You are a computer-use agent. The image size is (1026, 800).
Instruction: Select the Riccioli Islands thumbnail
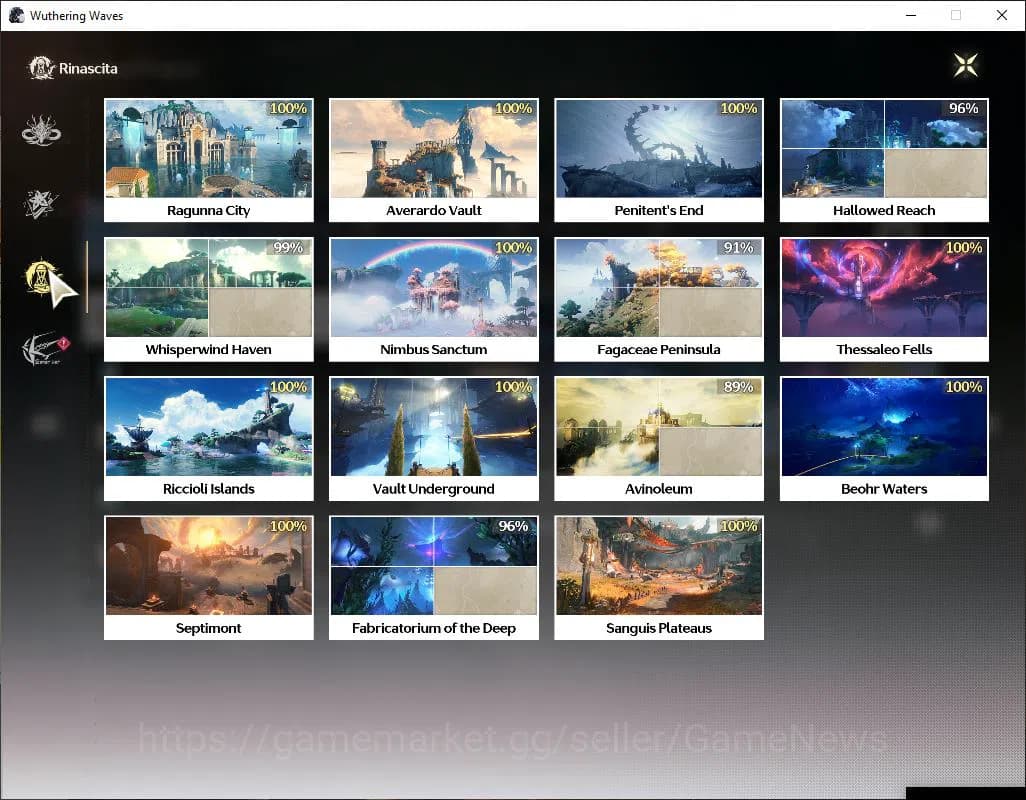(208, 437)
